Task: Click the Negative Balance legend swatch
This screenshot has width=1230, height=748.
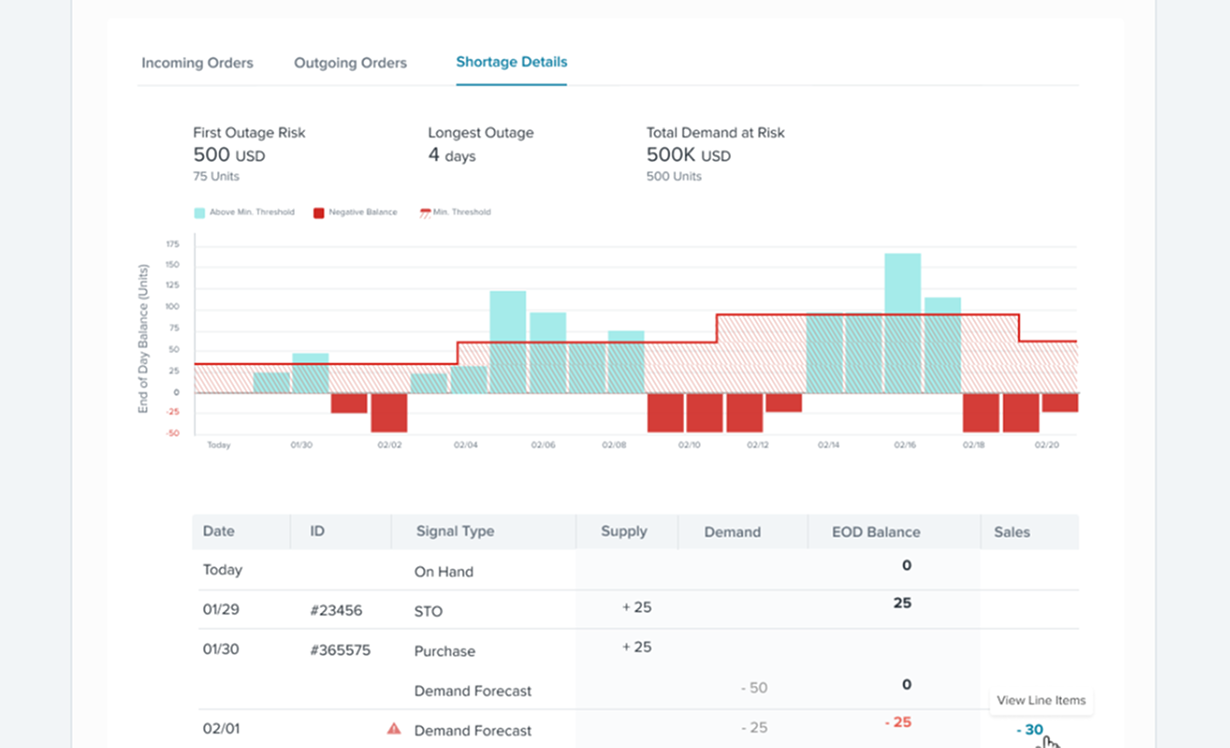Action: (x=319, y=213)
